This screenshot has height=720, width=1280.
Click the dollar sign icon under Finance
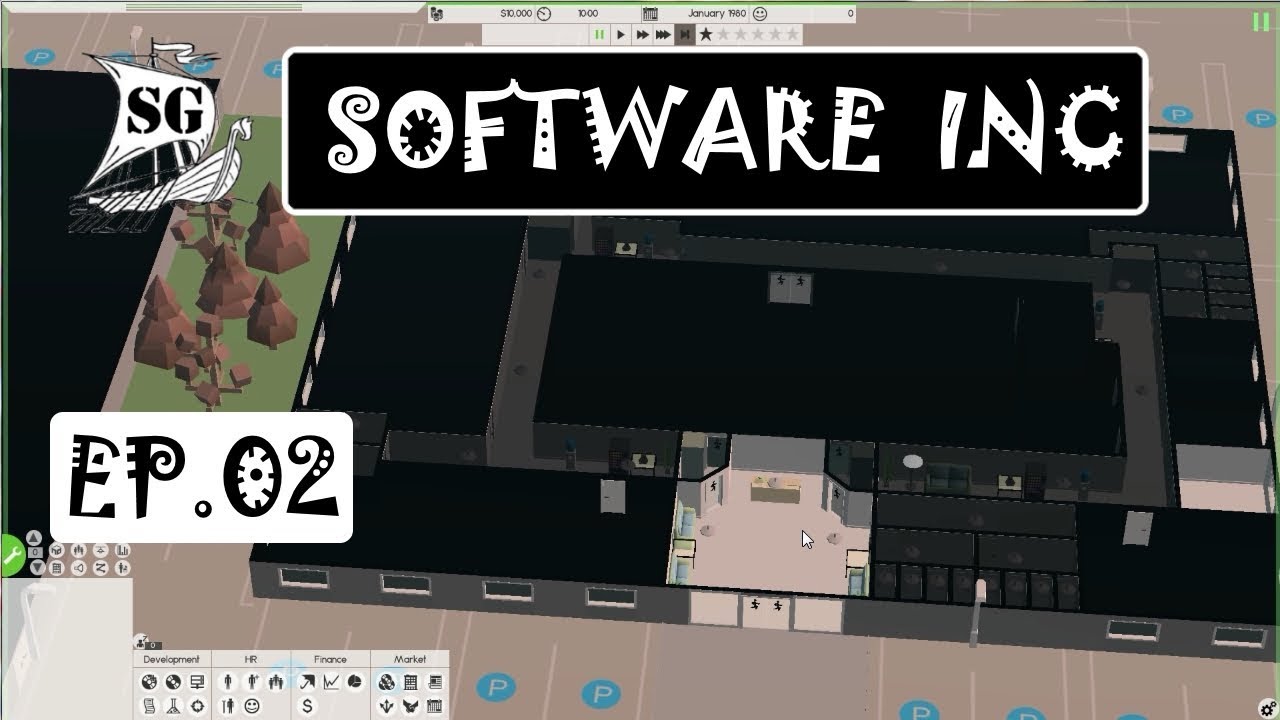307,706
